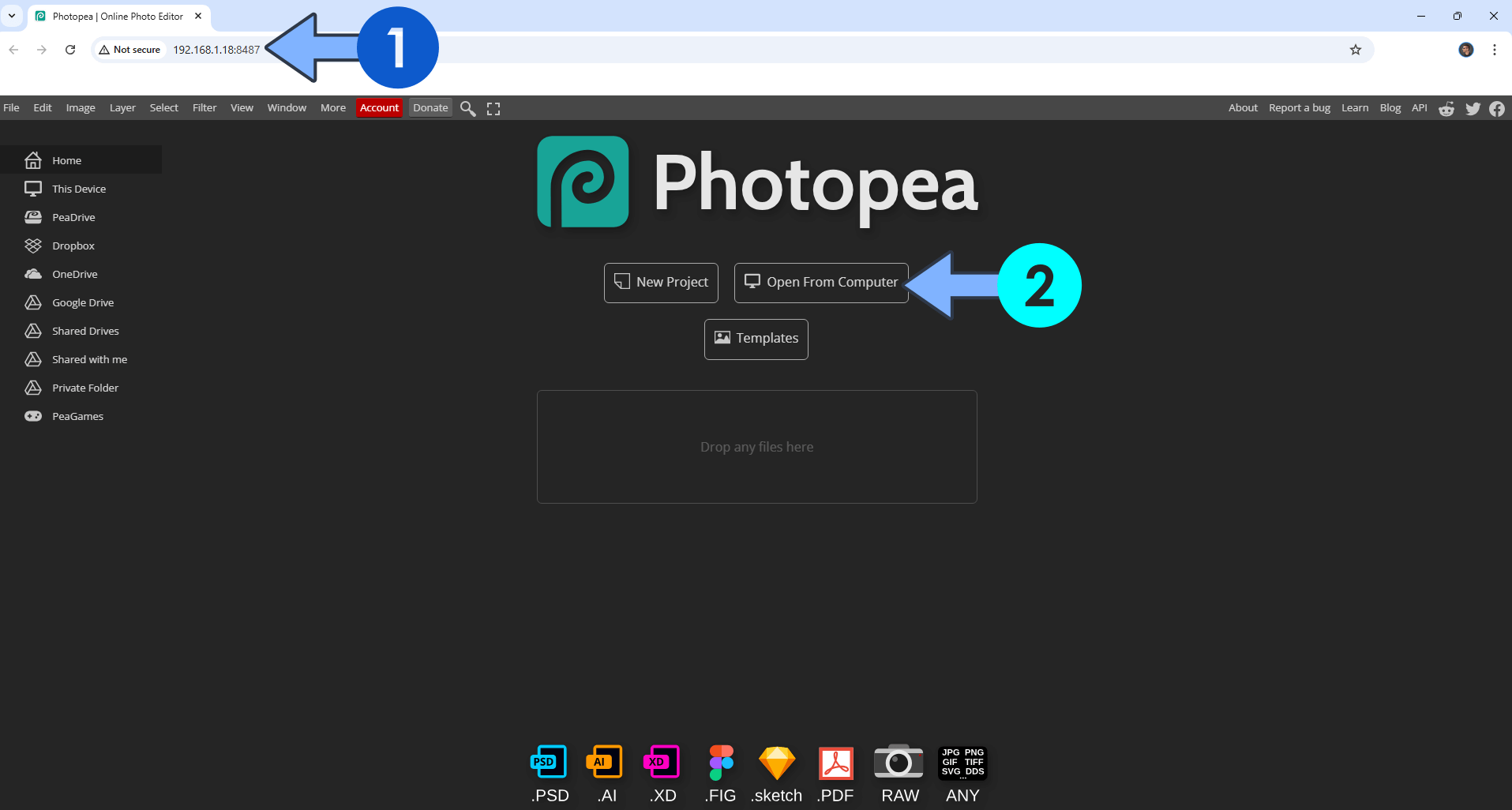Open the File menu

11,108
